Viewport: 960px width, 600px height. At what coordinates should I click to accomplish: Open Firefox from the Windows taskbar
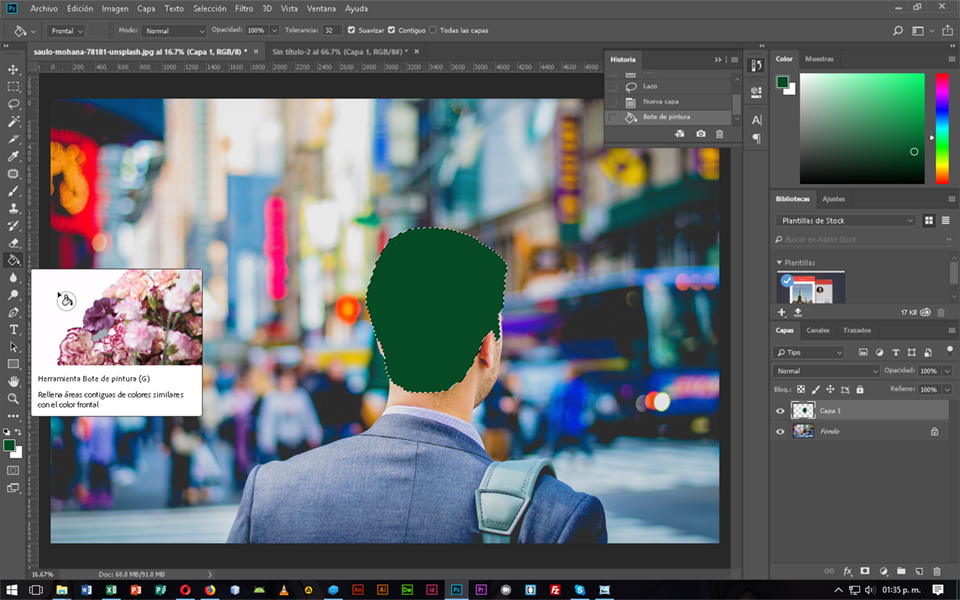210,590
